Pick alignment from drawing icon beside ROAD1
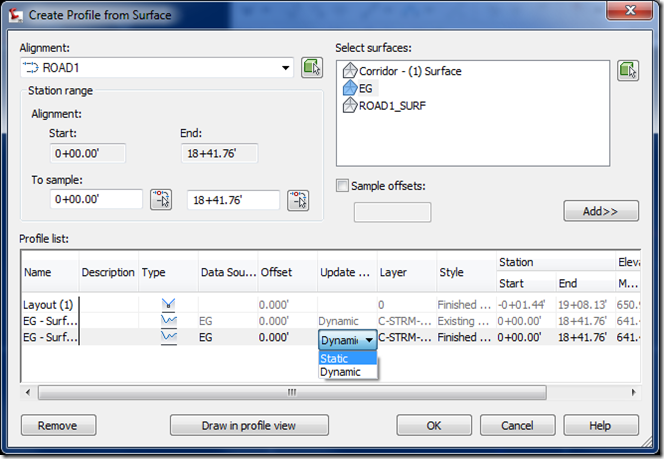This screenshot has height=459, width=664. coord(312,68)
